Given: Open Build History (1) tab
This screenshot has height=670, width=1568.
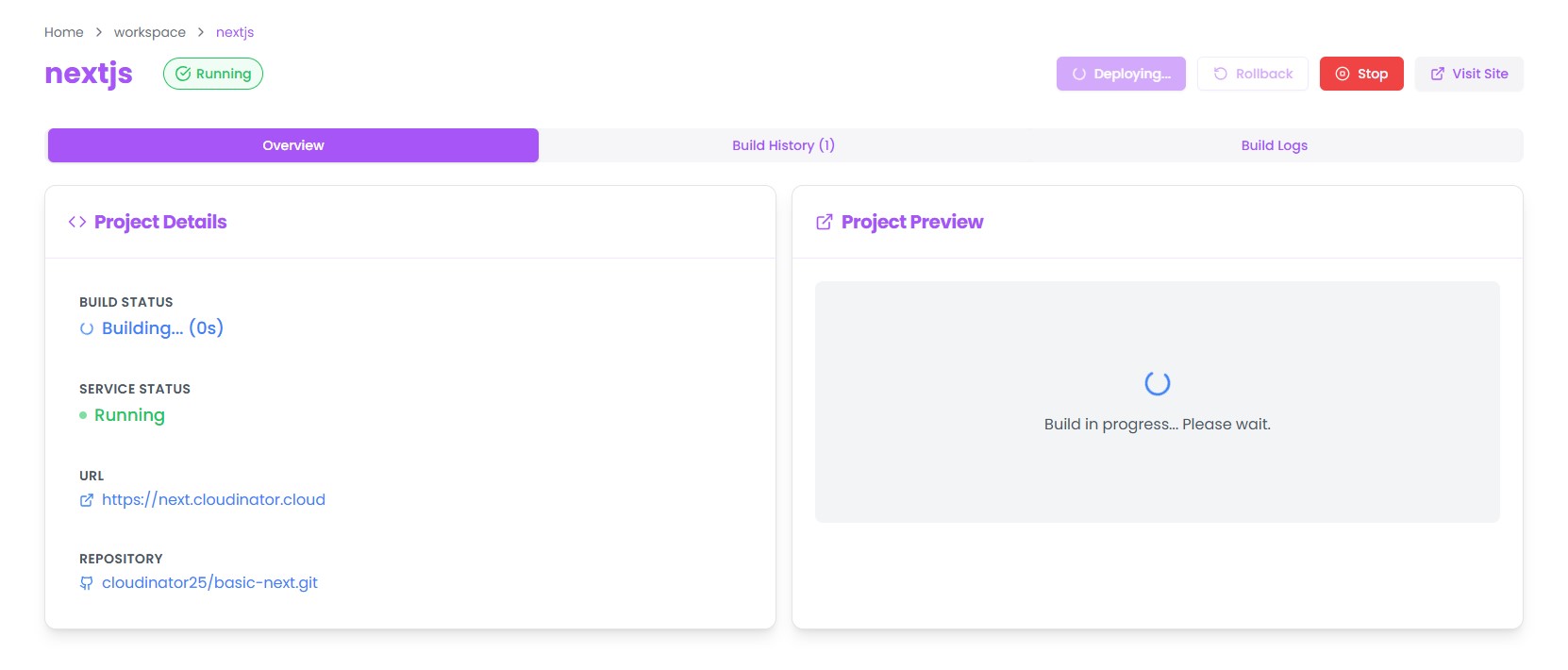Looking at the screenshot, I should click(x=784, y=145).
